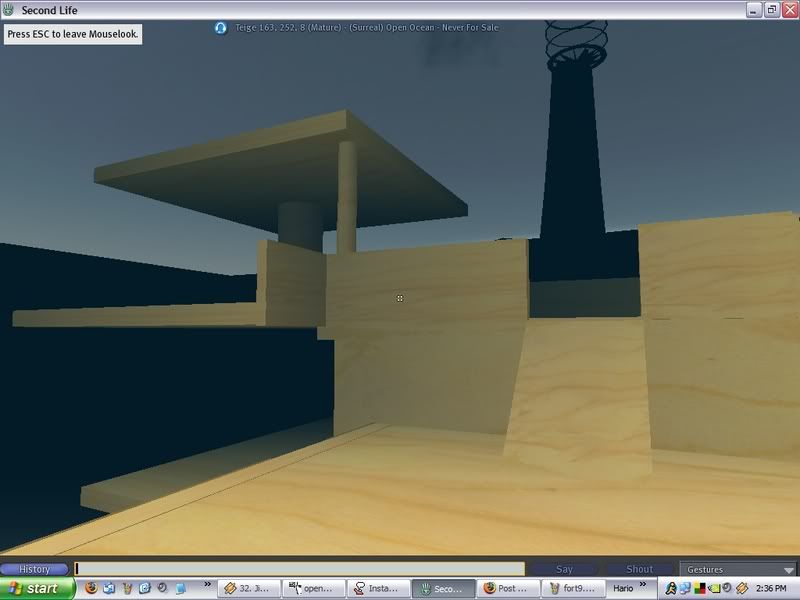This screenshot has width=800, height=600.
Task: Click the blue location icon beside Teige
Action: coord(220,27)
